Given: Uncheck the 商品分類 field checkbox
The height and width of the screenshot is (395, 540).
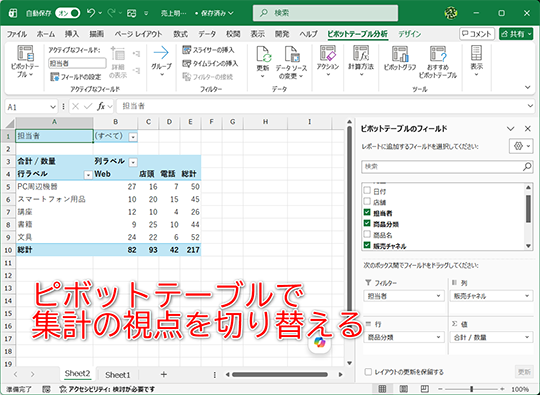Looking at the screenshot, I should (367, 223).
